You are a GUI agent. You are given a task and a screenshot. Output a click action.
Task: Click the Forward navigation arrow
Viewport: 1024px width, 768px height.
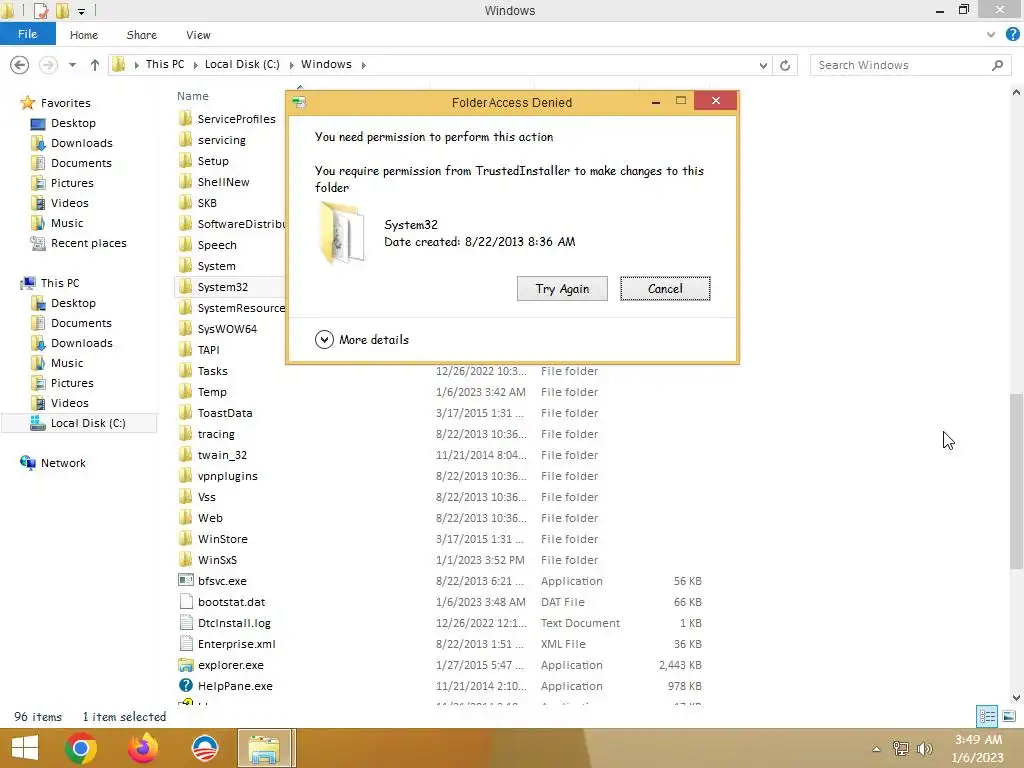tap(48, 65)
